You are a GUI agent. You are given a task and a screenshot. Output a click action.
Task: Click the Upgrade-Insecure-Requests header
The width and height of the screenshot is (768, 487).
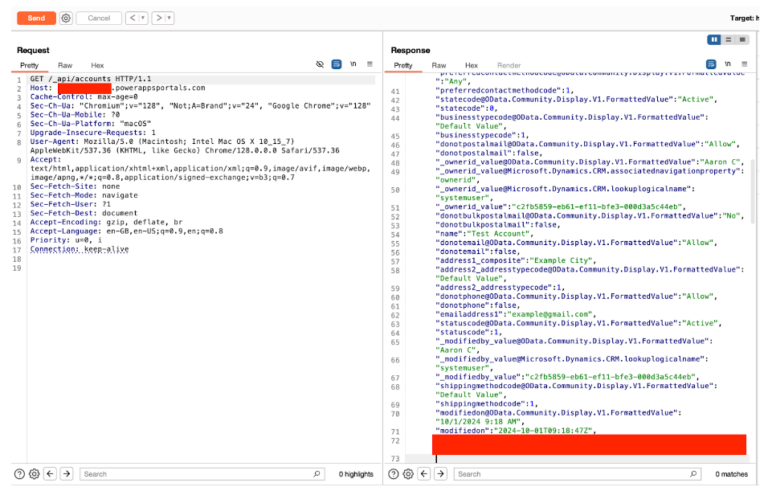pyautogui.click(x=93, y=133)
